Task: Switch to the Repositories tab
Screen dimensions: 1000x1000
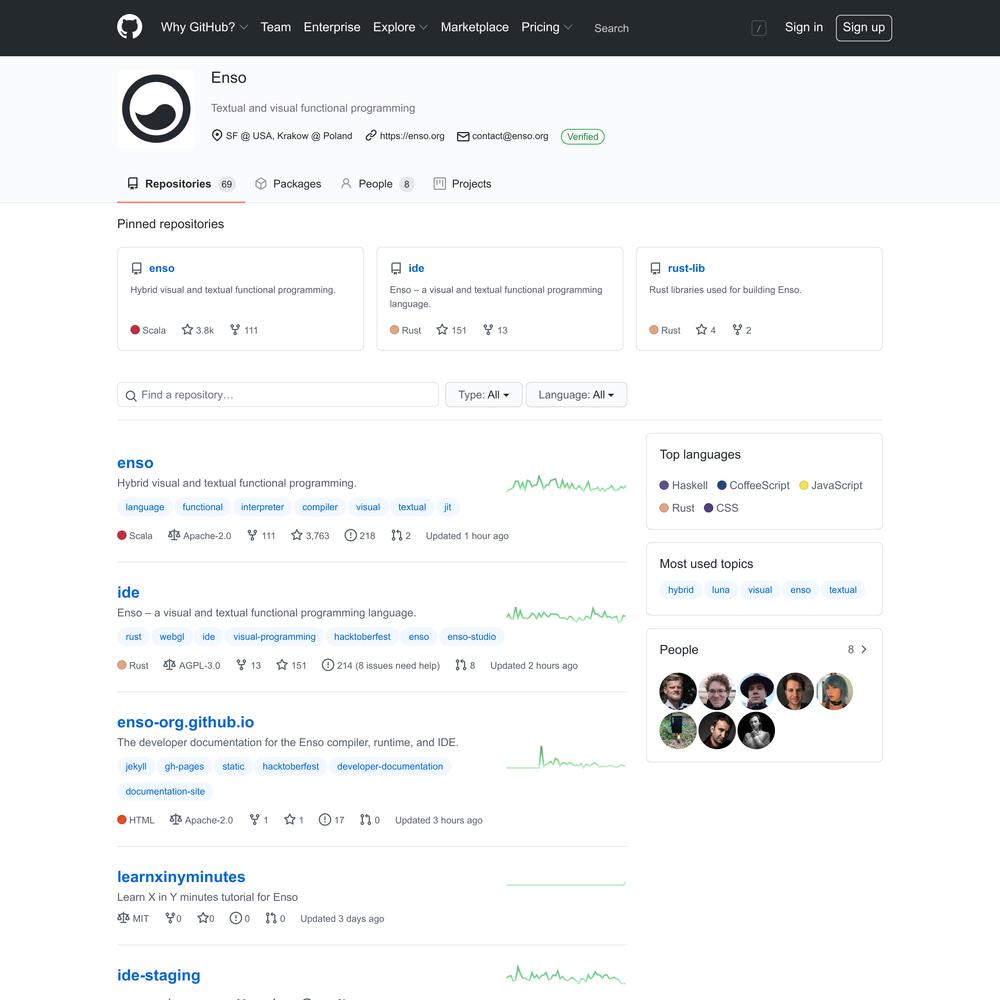Action: pyautogui.click(x=181, y=184)
